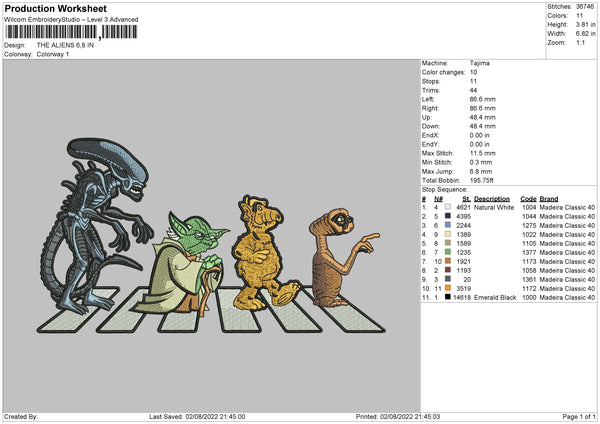
Task: Click the Width value 6.82 in
Action: [585, 34]
